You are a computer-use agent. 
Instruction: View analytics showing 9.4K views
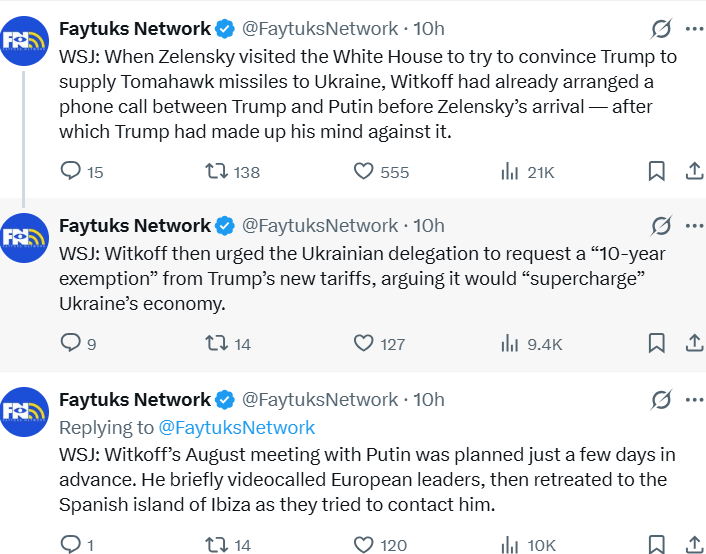point(510,343)
